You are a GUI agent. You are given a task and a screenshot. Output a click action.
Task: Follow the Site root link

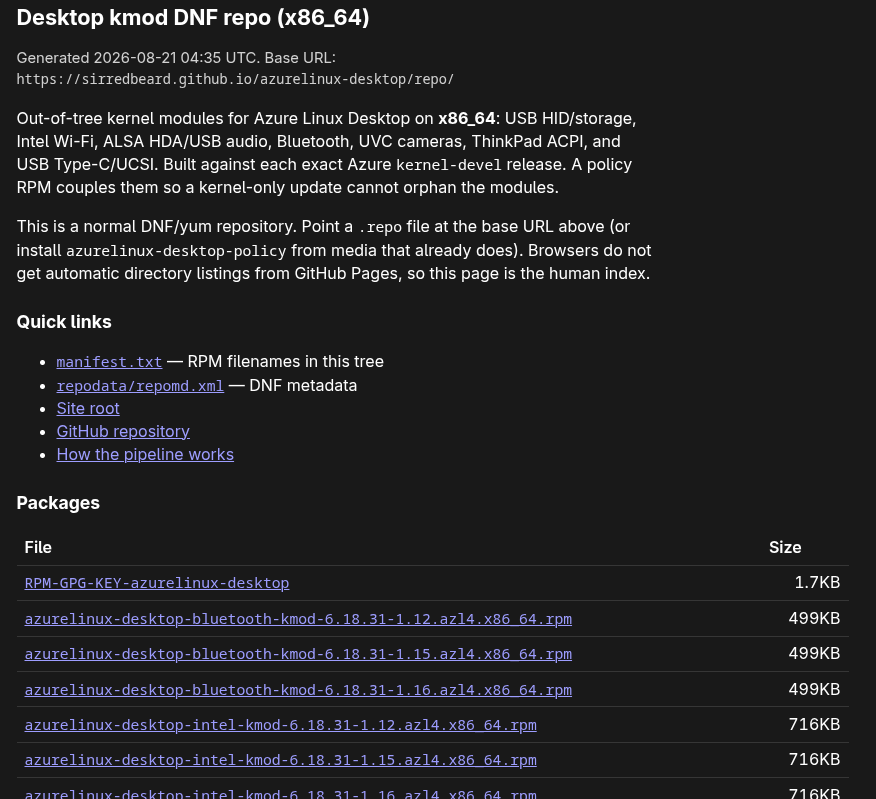coord(88,408)
